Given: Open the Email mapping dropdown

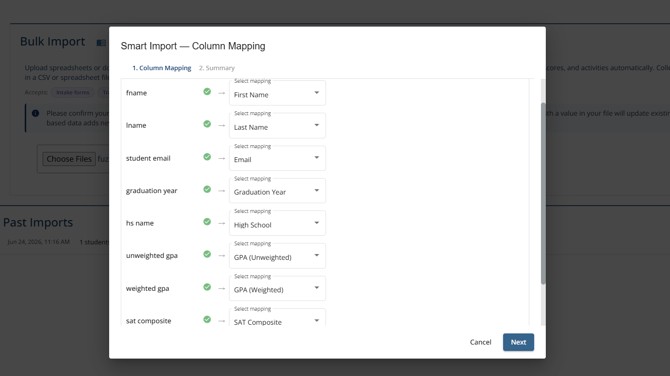Looking at the screenshot, I should [x=277, y=158].
